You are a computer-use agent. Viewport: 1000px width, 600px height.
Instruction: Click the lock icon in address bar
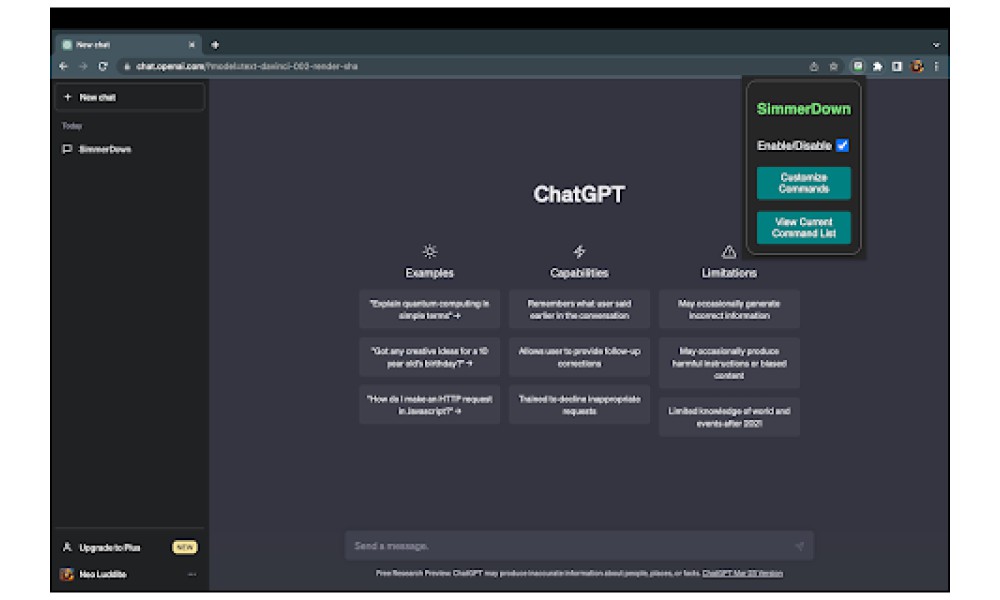(x=127, y=66)
